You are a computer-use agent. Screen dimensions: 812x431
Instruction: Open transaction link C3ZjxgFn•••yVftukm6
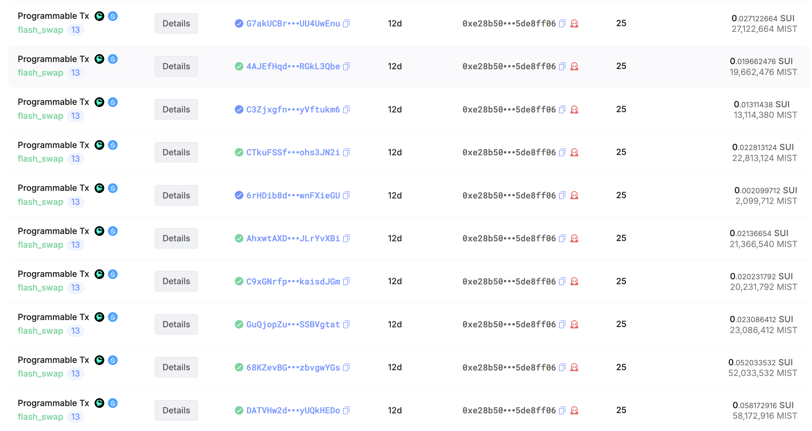pos(293,109)
